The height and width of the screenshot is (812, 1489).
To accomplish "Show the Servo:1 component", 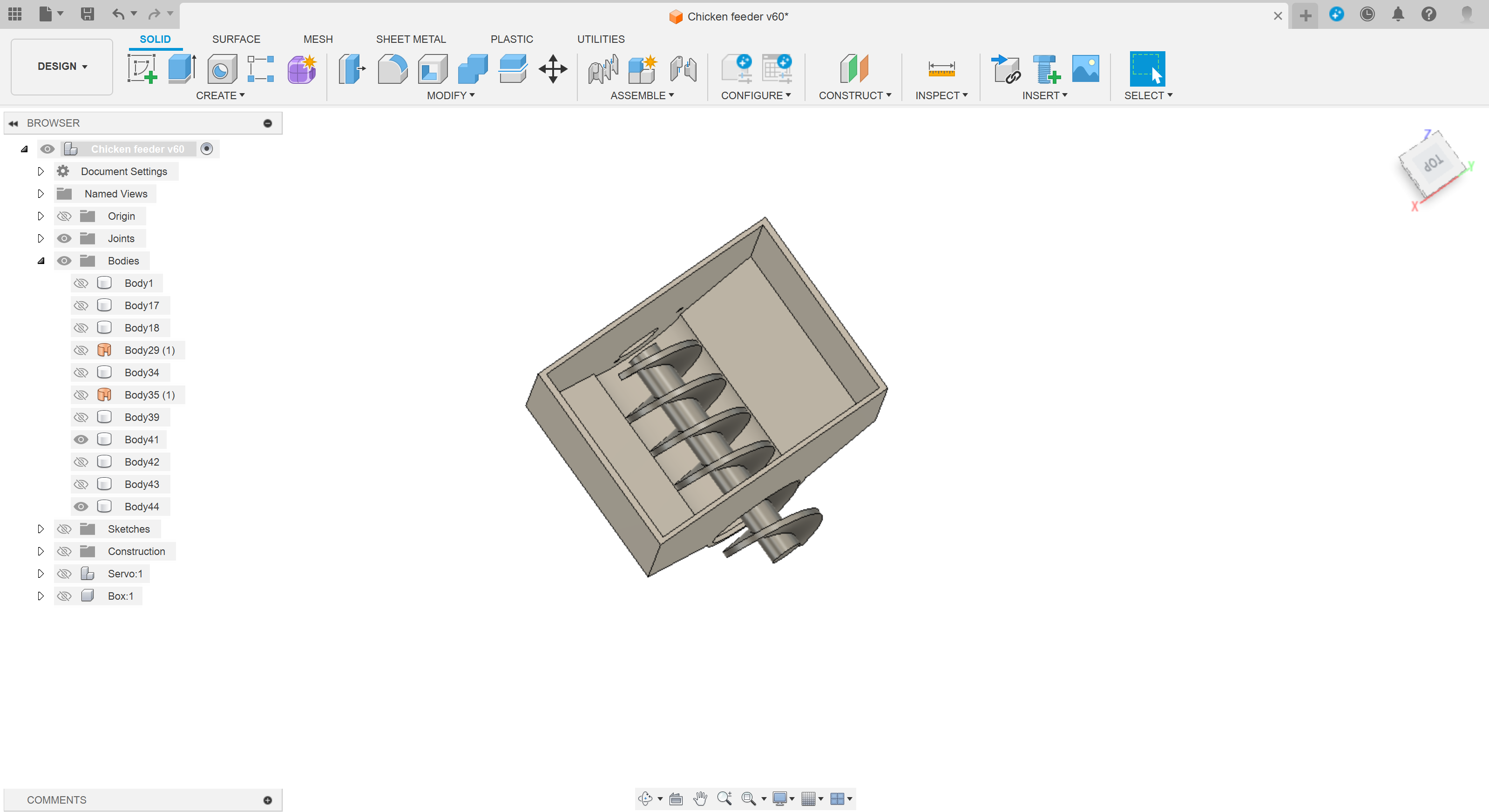I will pyautogui.click(x=64, y=573).
